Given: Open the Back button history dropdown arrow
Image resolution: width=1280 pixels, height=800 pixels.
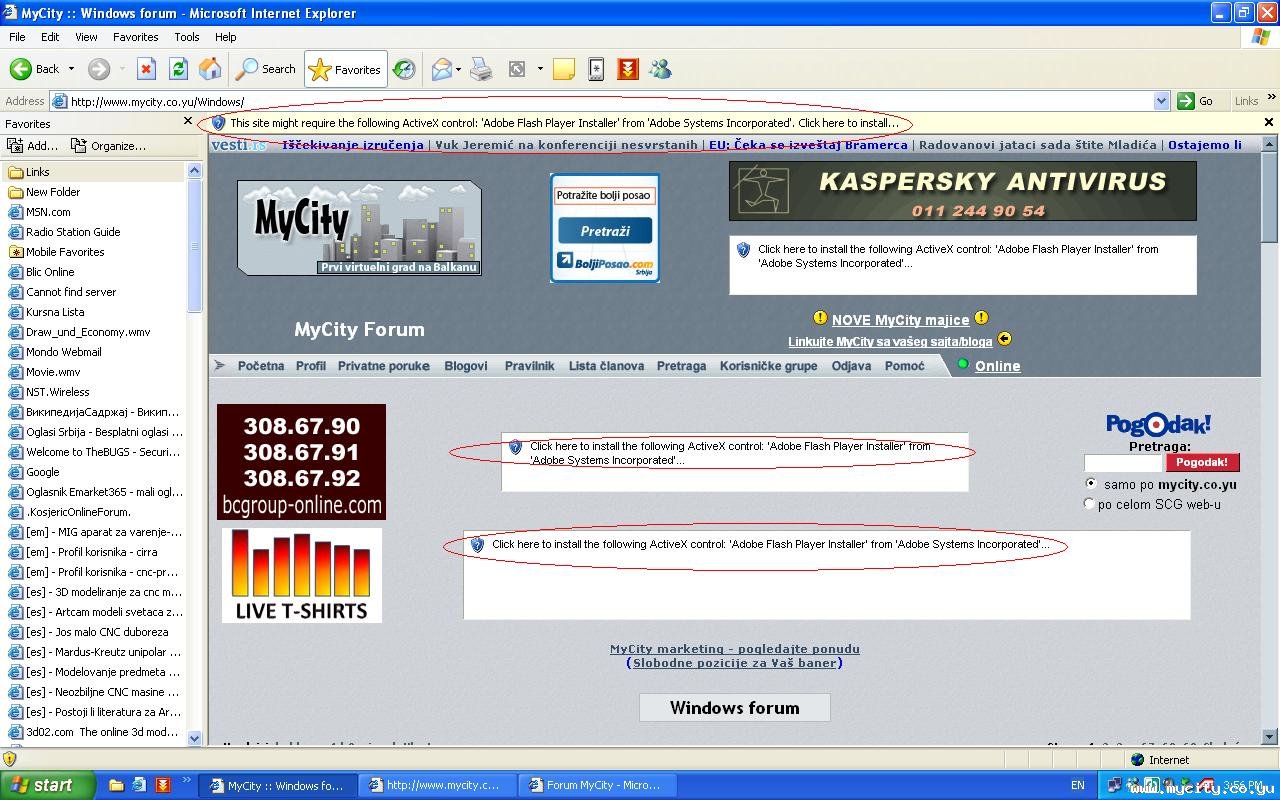Looking at the screenshot, I should coord(71,69).
